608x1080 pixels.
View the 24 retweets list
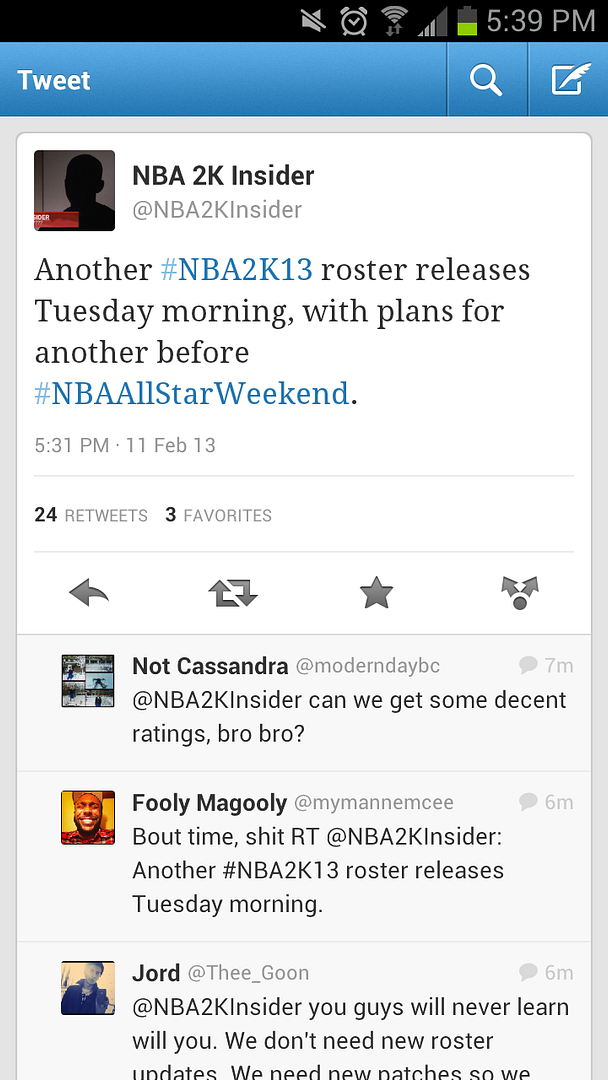pyautogui.click(x=91, y=515)
